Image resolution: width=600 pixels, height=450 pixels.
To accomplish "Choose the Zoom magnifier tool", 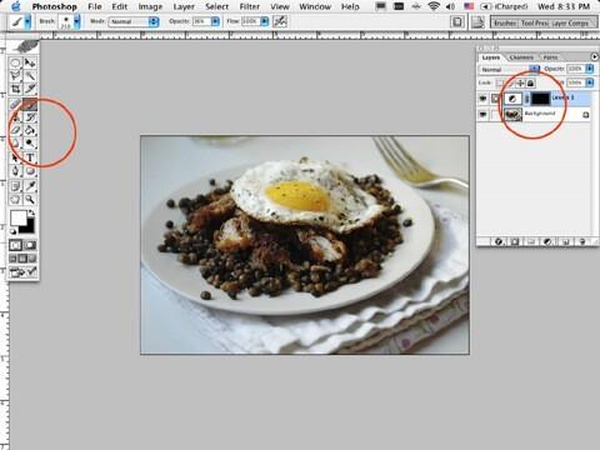I will point(30,199).
